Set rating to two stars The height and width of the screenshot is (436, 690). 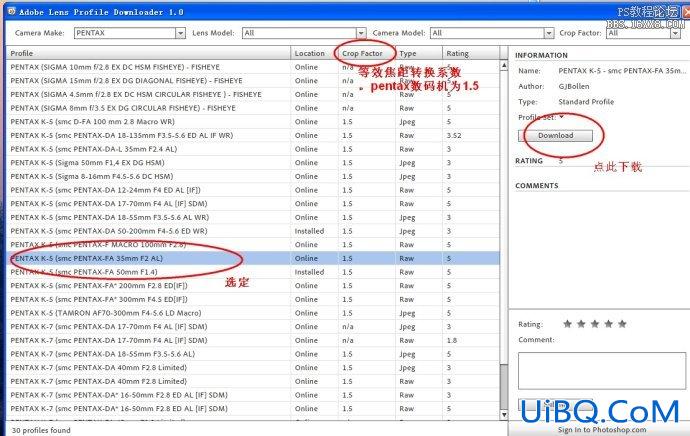click(581, 324)
